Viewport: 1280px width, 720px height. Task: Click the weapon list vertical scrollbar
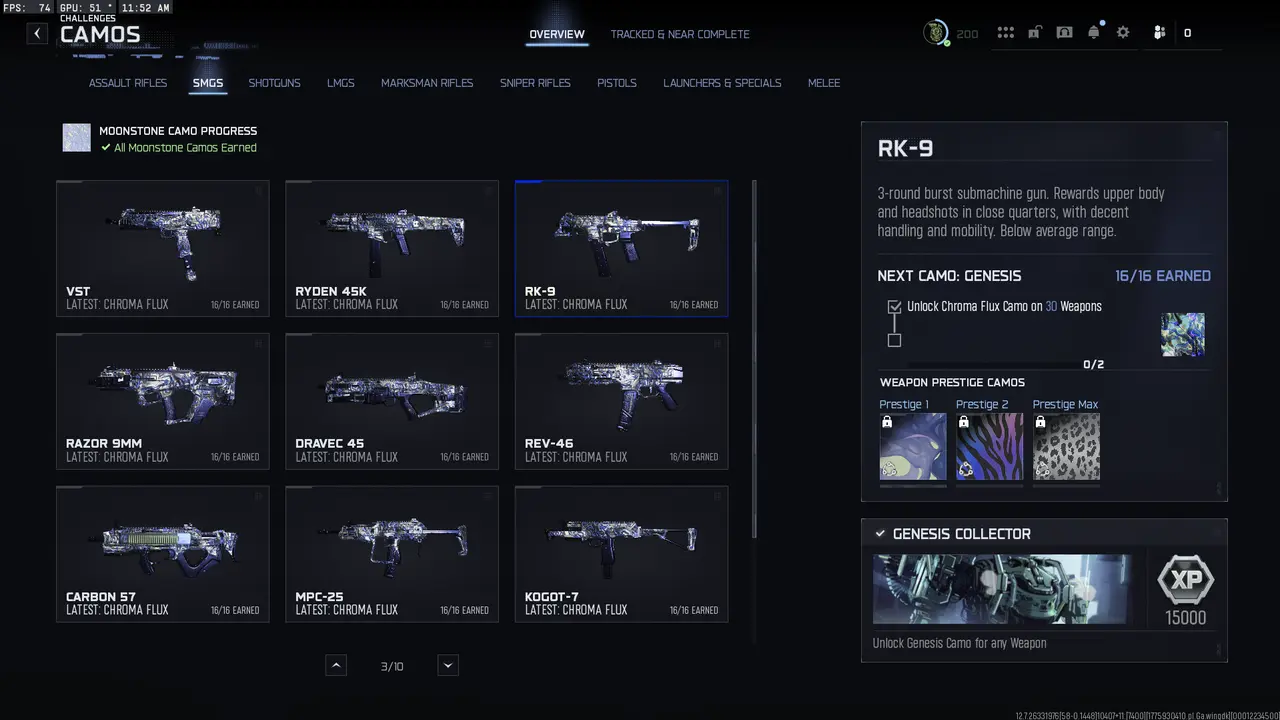[x=754, y=358]
